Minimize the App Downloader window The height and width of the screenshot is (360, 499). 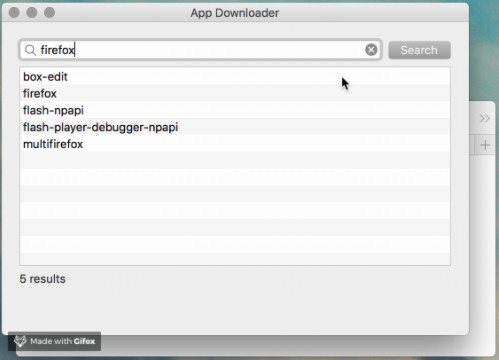pos(32,13)
